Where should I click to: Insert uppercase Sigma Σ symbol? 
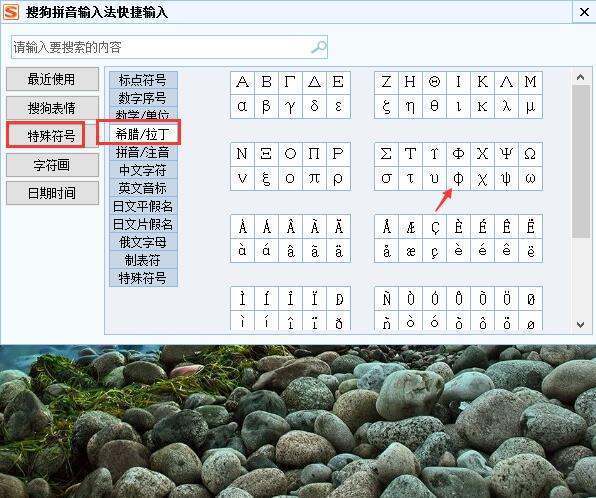386,154
